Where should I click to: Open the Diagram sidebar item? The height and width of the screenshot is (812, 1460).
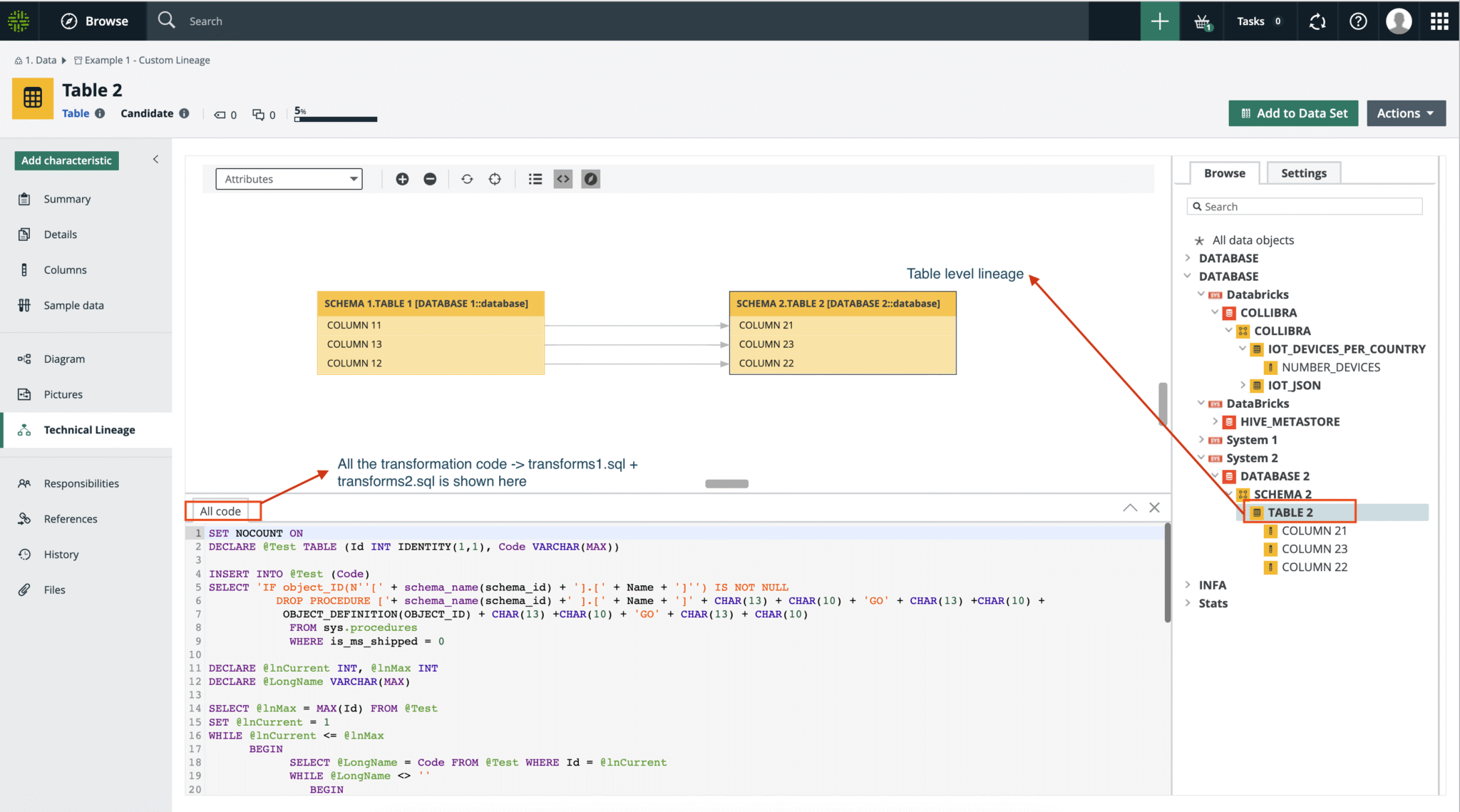(64, 359)
